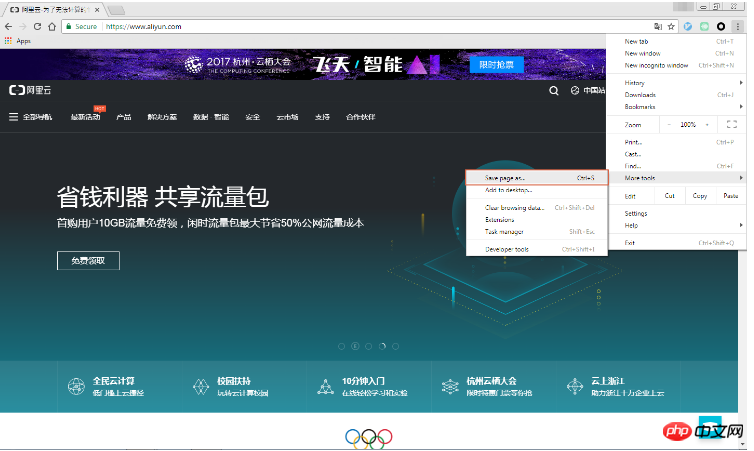The height and width of the screenshot is (451, 754).
Task: Open the 合作伙伴 nav link
Action: click(361, 117)
